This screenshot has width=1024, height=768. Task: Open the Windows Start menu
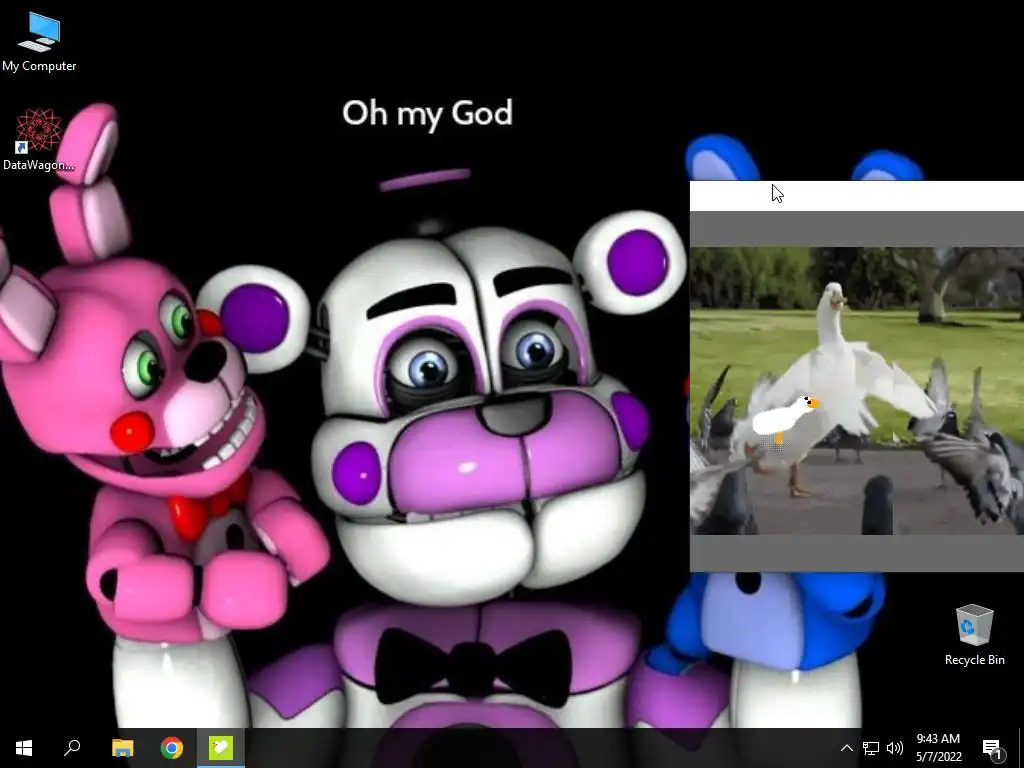[24, 748]
